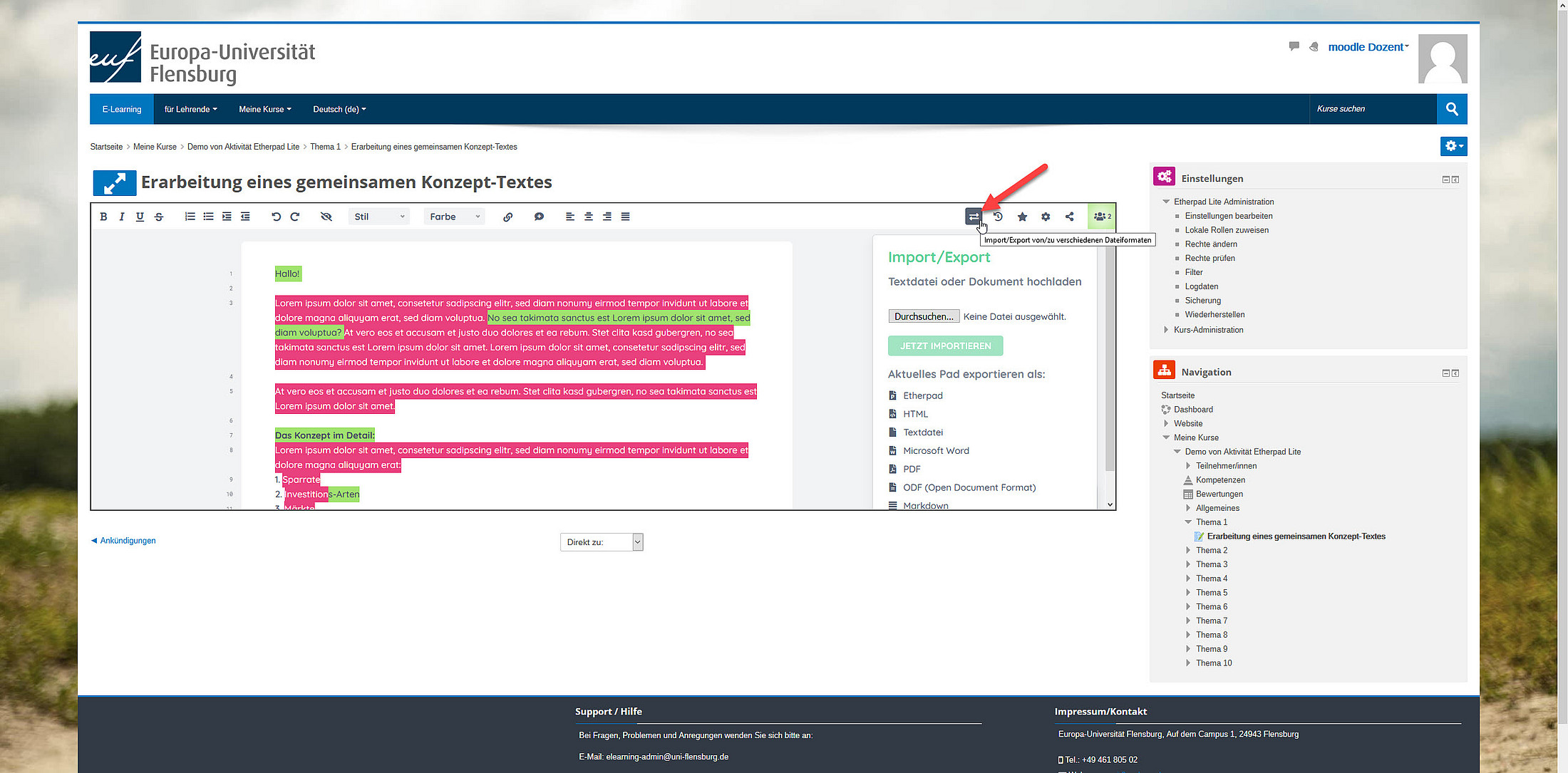The width and height of the screenshot is (1568, 773).
Task: Toggle italic text formatting
Action: (121, 217)
